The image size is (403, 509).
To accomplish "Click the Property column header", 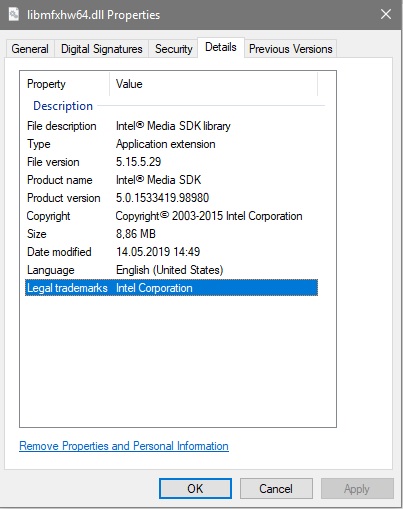I will (65, 84).
